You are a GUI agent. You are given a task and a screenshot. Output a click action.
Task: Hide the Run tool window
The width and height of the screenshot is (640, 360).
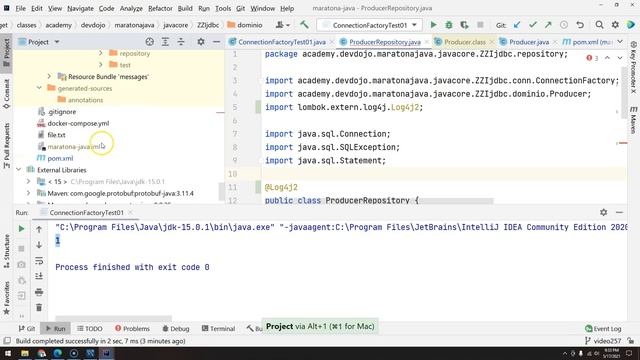619,212
